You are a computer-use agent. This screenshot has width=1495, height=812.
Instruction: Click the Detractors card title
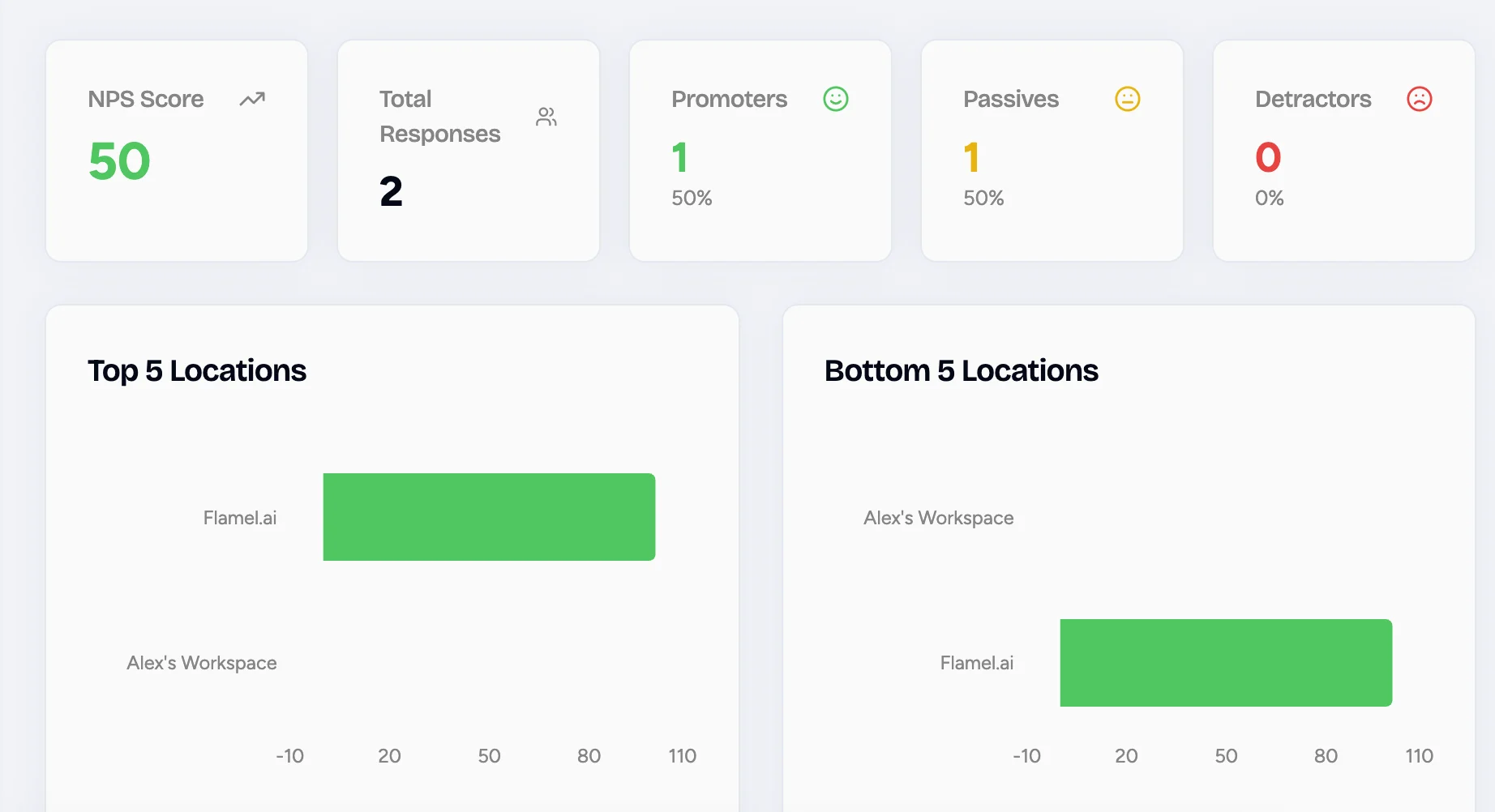(1313, 99)
